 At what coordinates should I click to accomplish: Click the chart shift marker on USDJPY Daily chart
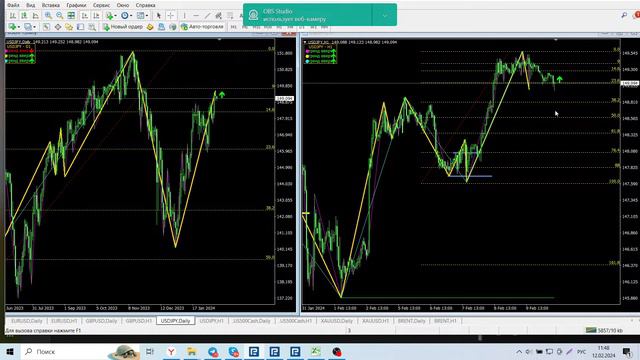(x=219, y=40)
